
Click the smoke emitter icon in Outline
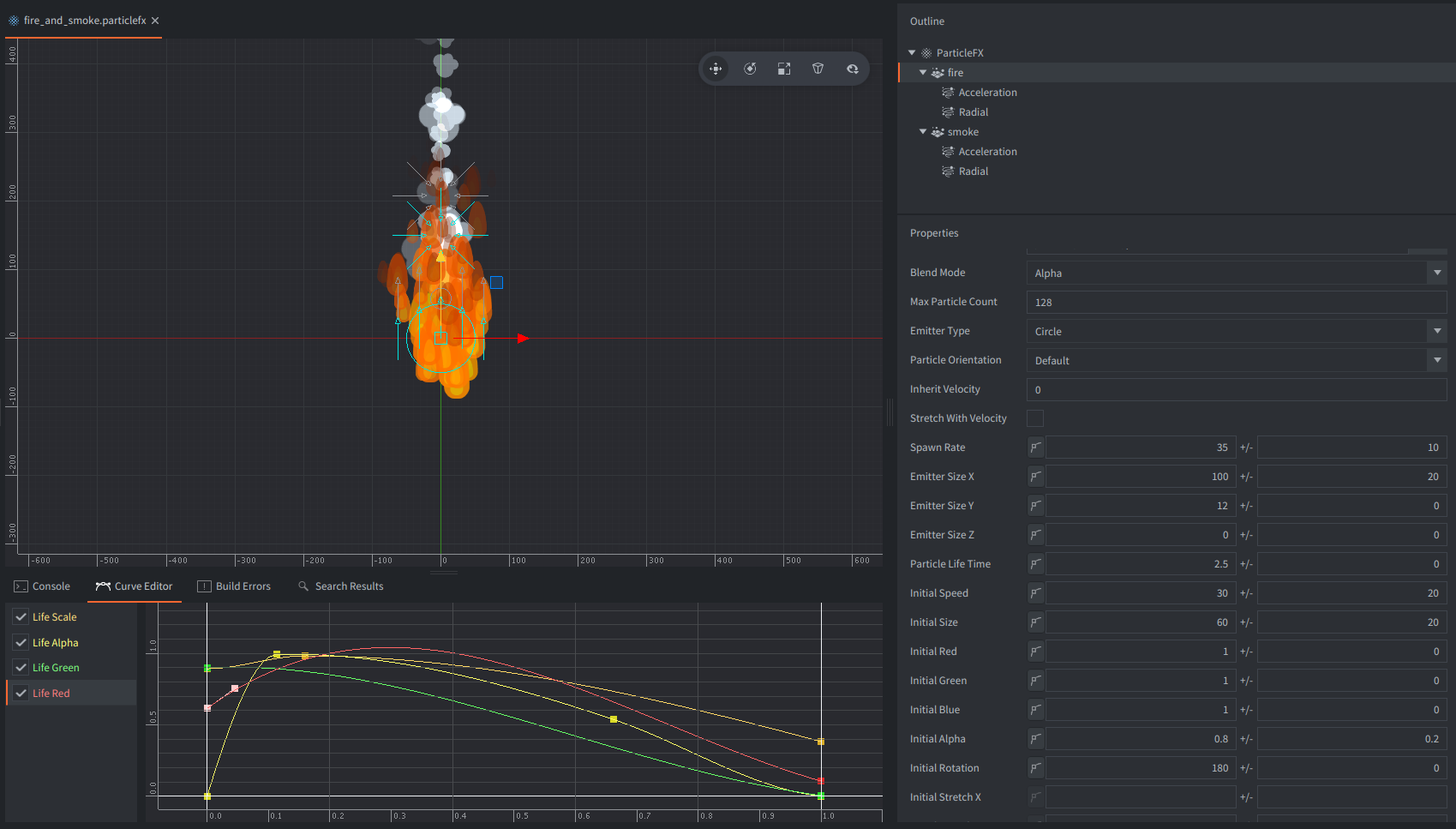click(938, 132)
